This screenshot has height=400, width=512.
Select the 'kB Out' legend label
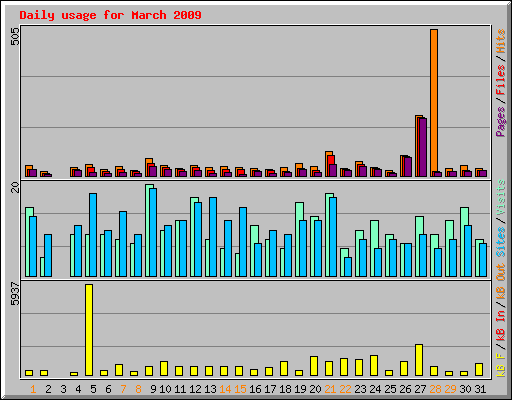[x=501, y=281]
